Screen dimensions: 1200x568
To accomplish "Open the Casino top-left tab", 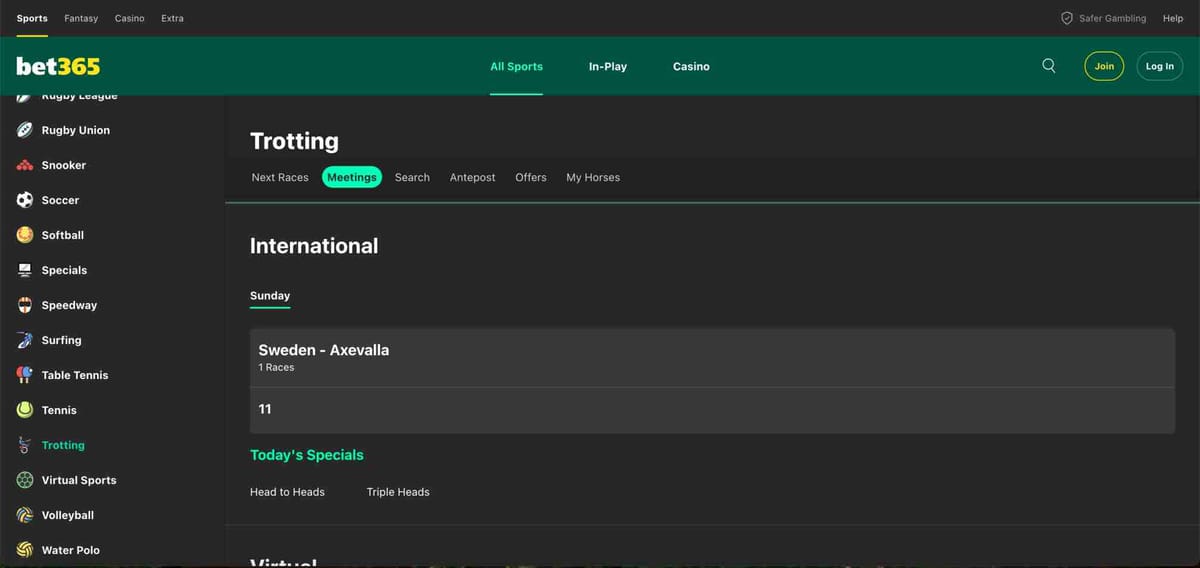I will point(130,18).
